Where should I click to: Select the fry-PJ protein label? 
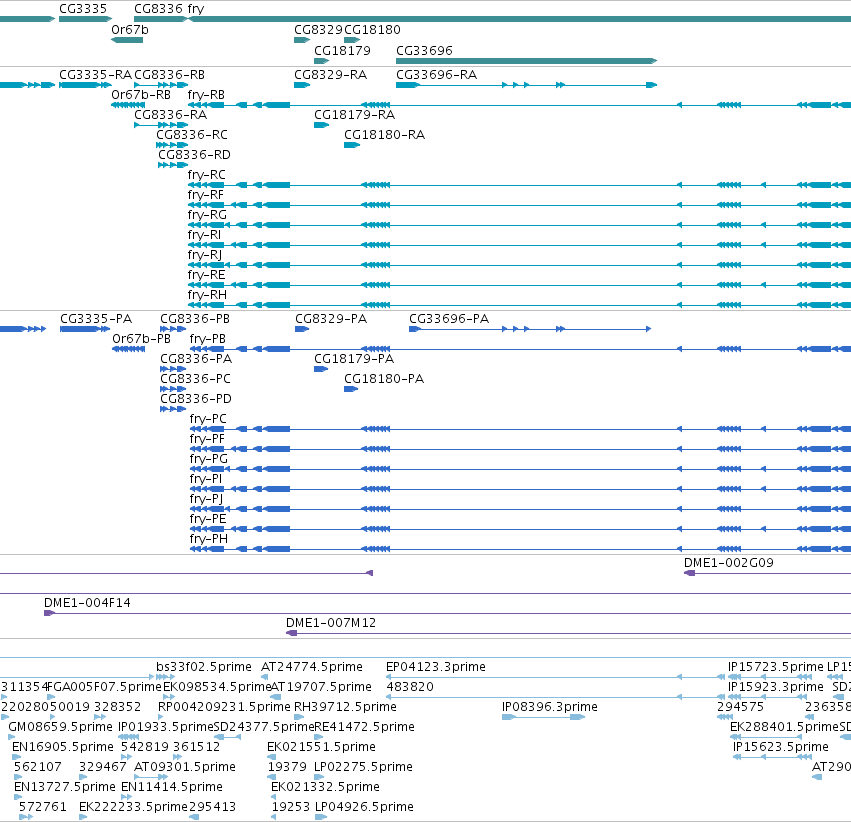[x=207, y=499]
